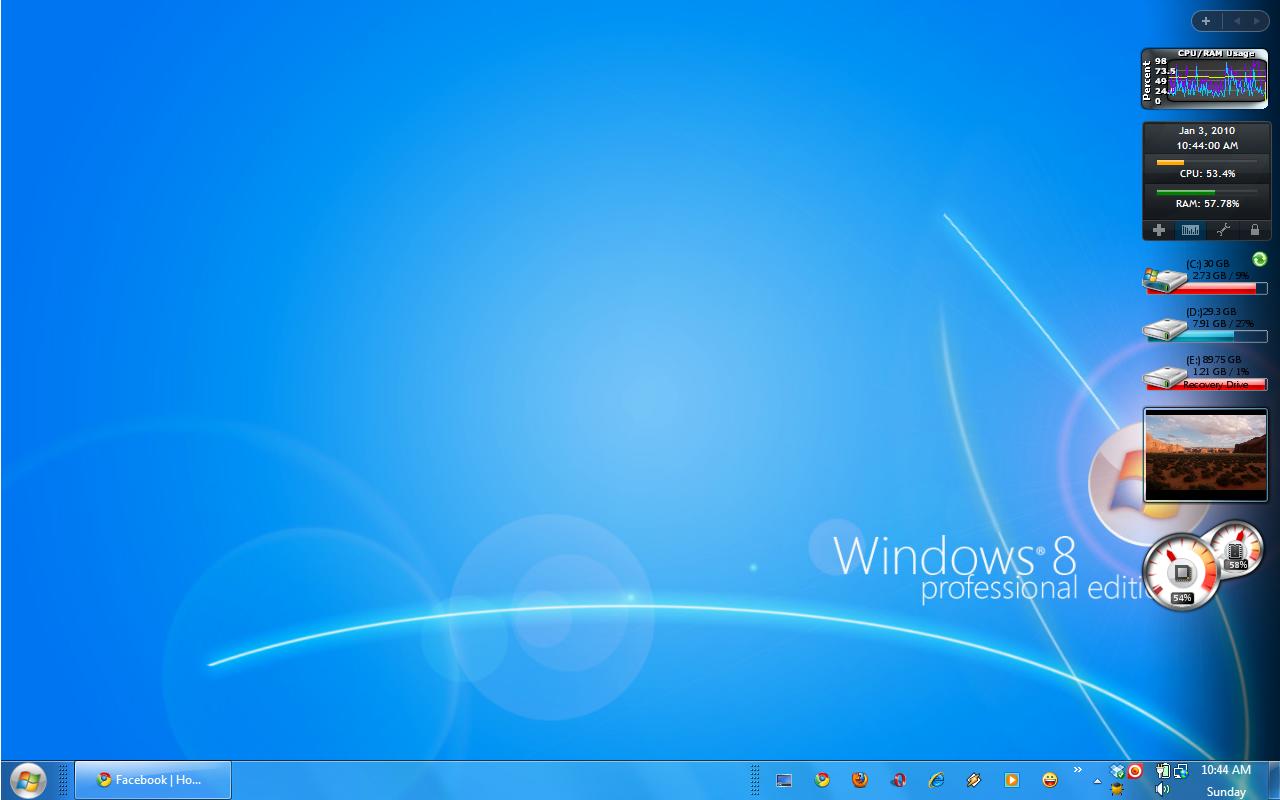Image resolution: width=1280 pixels, height=800 pixels.
Task: Launch Internet Explorer from quick launch
Action: [936, 780]
